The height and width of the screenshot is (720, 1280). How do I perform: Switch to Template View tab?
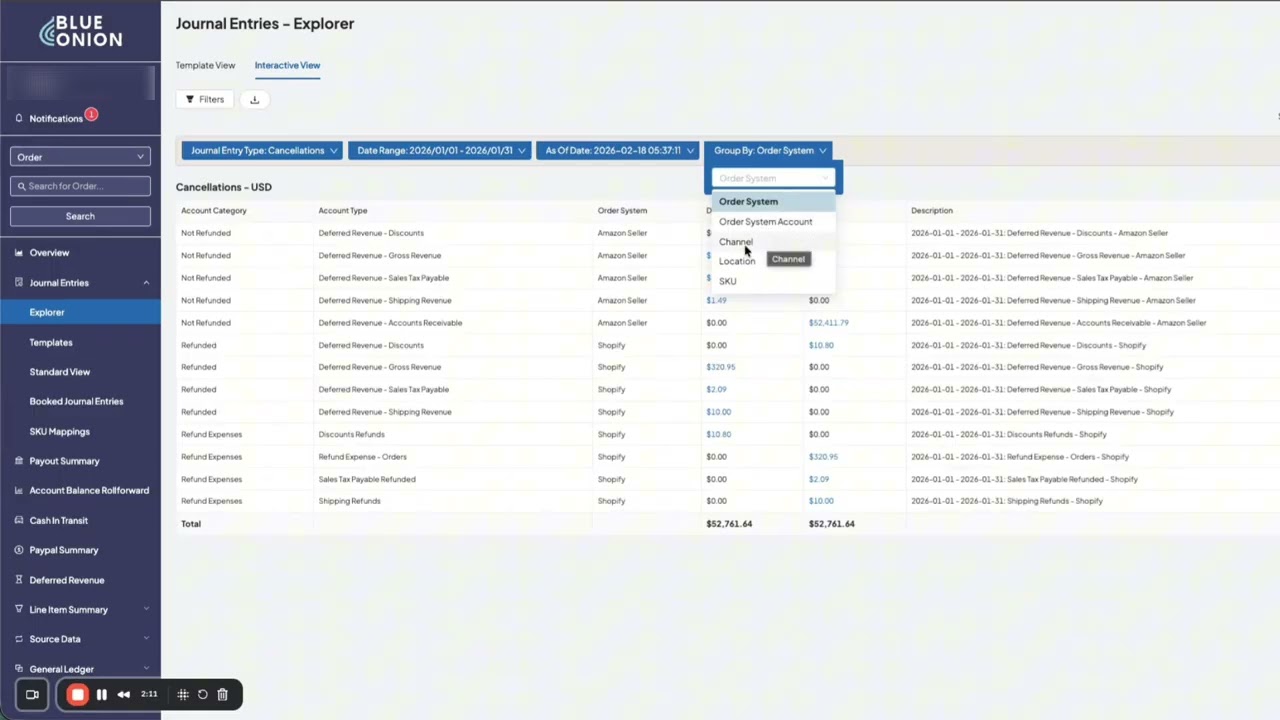[x=205, y=66]
